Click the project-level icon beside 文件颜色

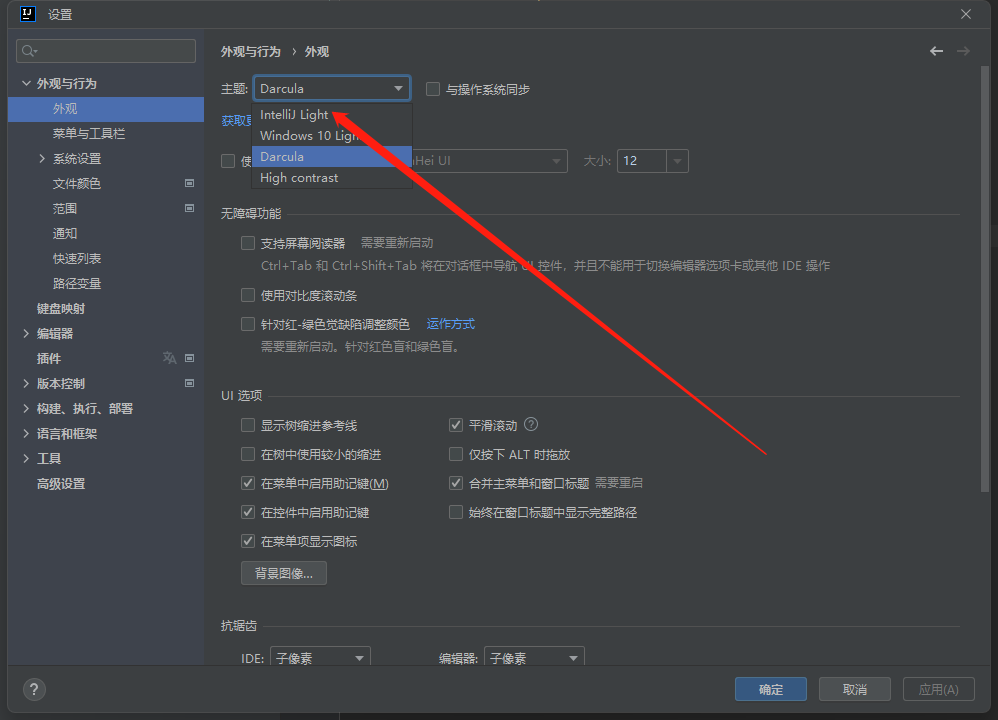tap(189, 183)
